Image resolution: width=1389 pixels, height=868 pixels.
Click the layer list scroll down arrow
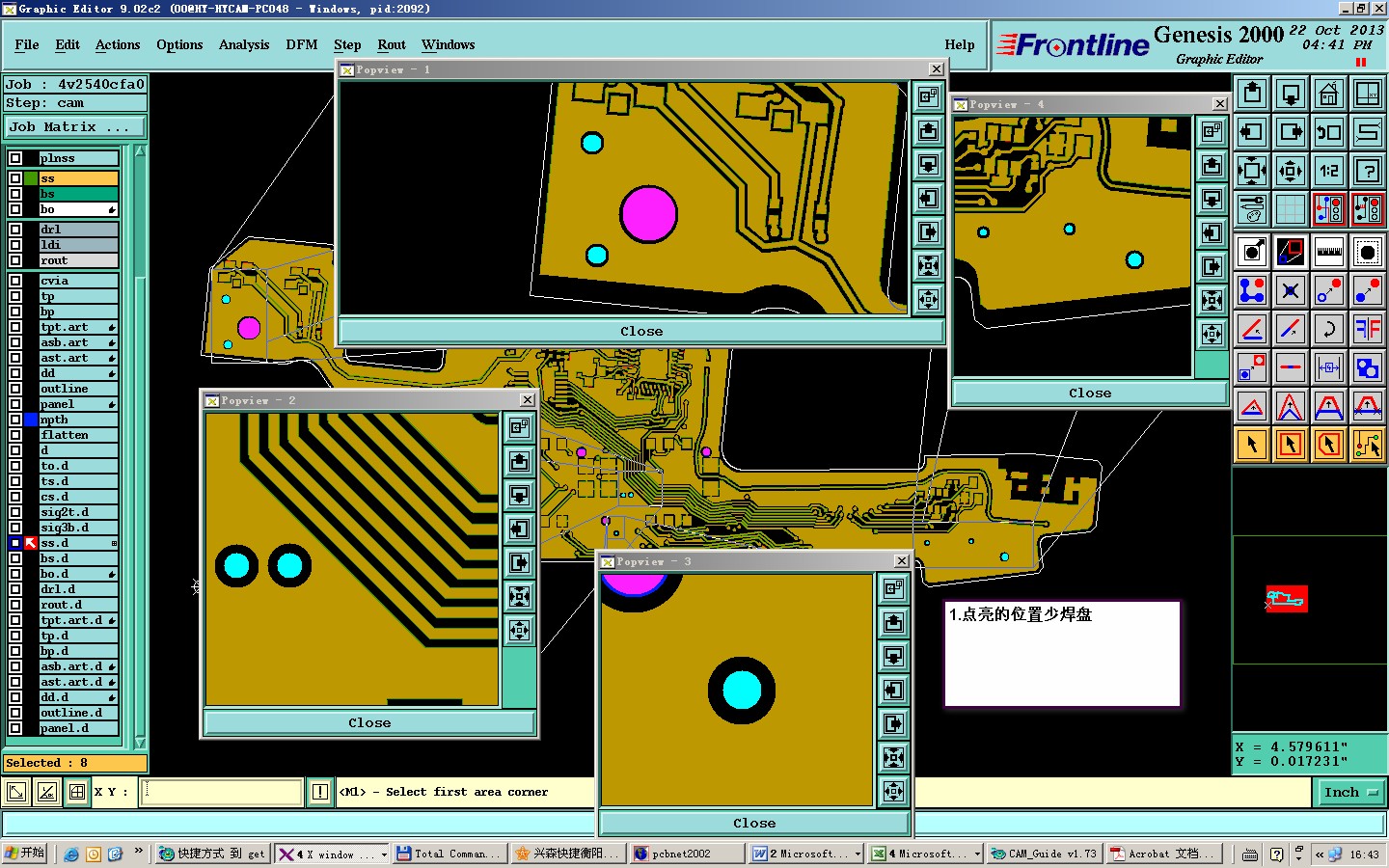click(140, 743)
